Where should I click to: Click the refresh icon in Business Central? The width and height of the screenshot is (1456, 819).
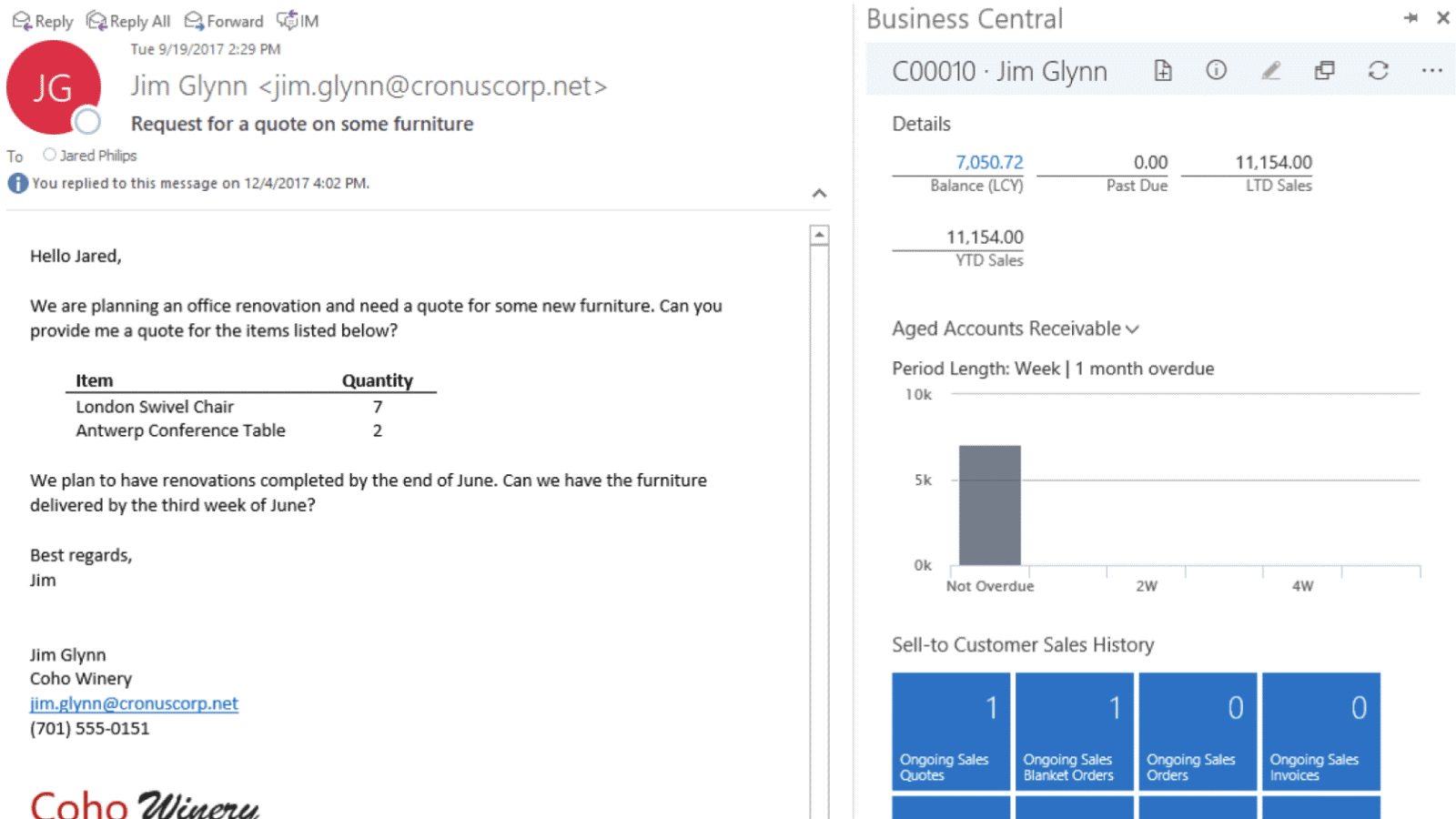tap(1378, 71)
